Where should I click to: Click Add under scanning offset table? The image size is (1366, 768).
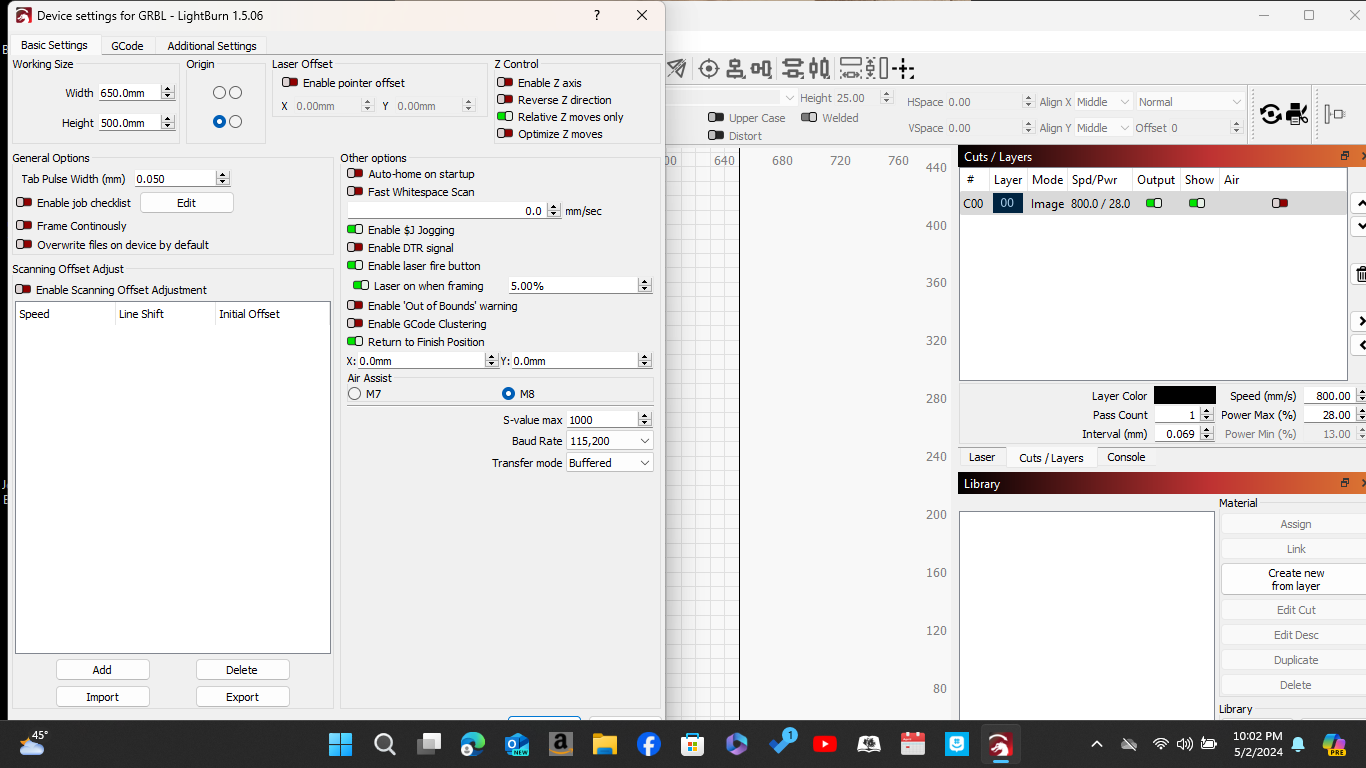102,670
